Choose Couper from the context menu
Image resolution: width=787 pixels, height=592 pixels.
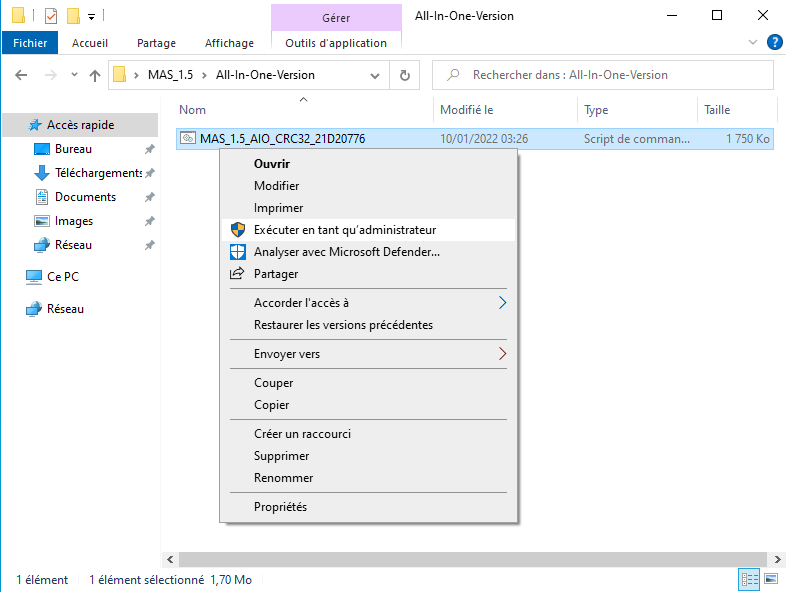click(x=368, y=383)
